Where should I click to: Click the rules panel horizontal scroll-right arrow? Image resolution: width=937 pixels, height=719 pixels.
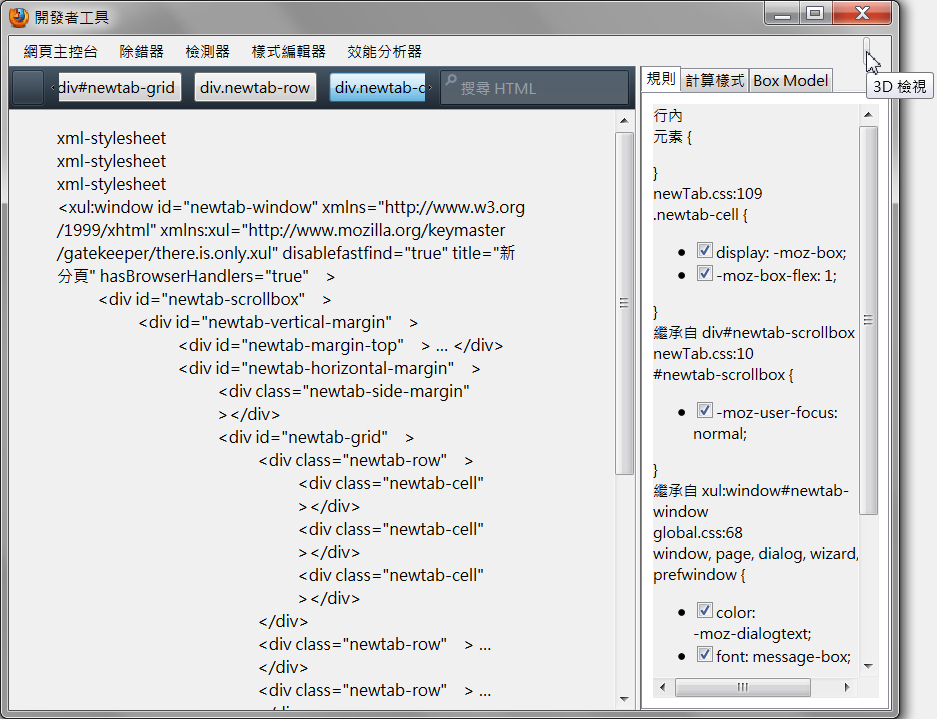(848, 688)
